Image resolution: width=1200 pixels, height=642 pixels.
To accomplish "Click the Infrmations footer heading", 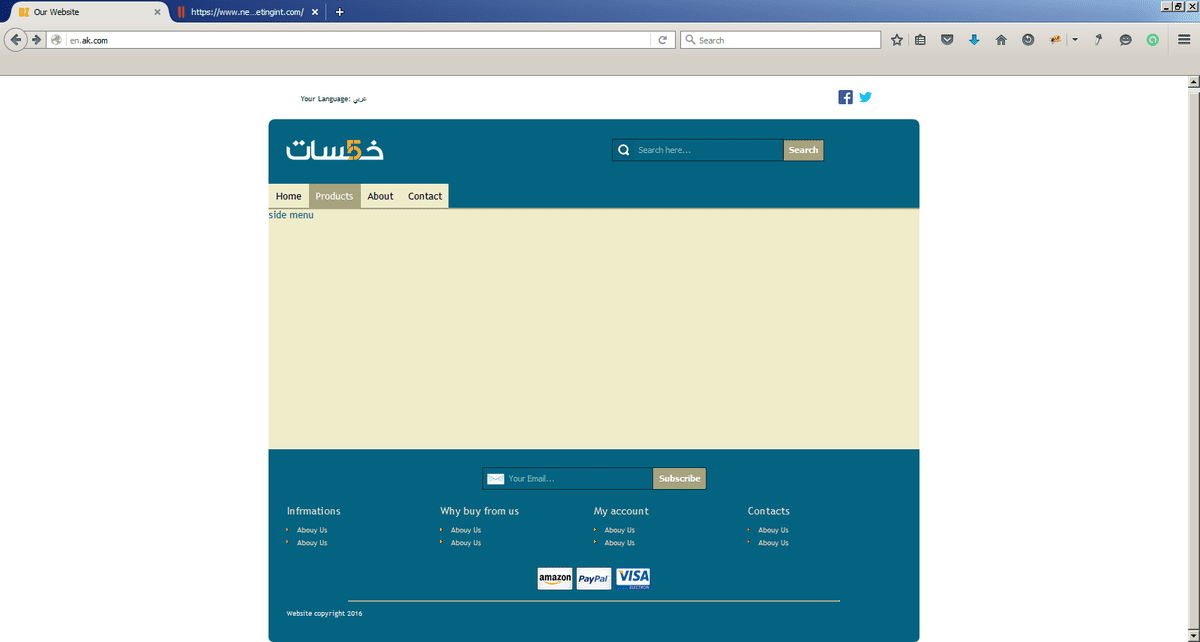I will (314, 511).
